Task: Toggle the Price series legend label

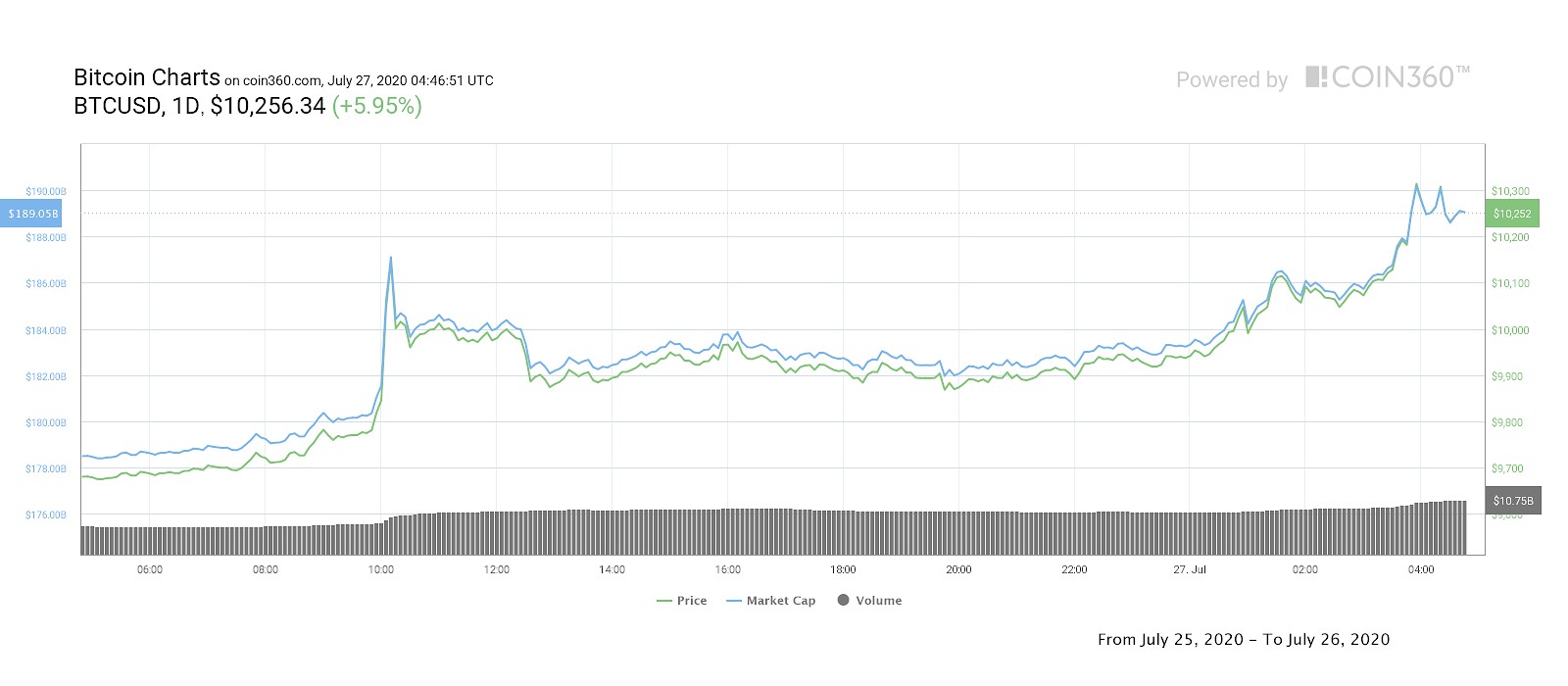Action: [692, 601]
